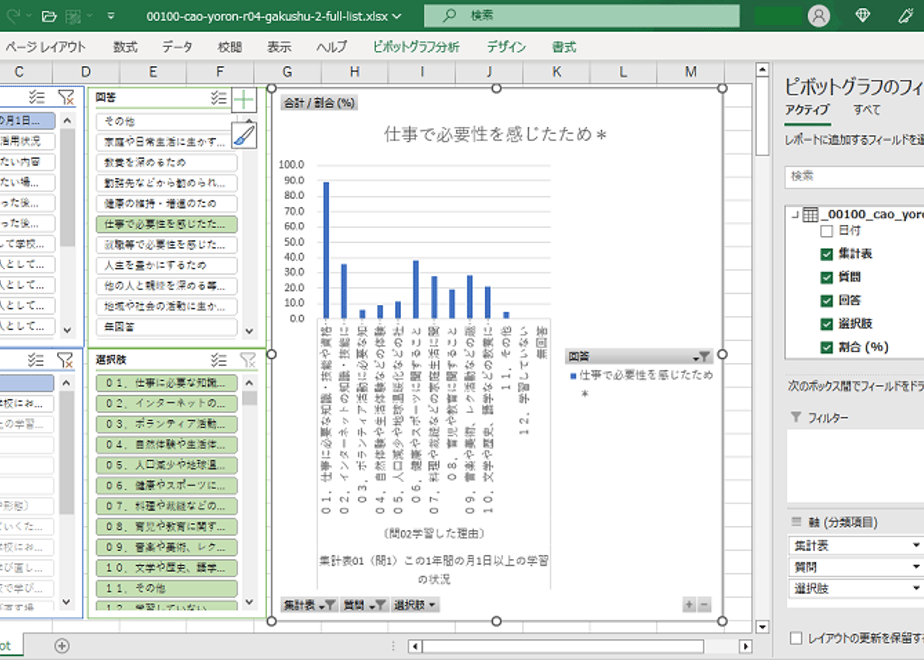Click the funnel icon beside フィルター area
The height and width of the screenshot is (660, 924).
click(x=796, y=417)
